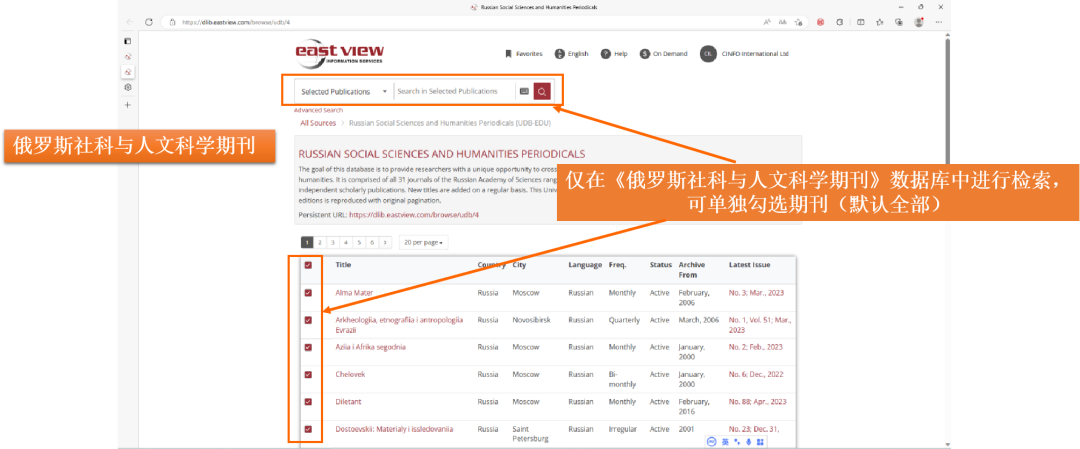This screenshot has width=1080, height=449.
Task: Go to page 3 of results
Action: coord(333,242)
